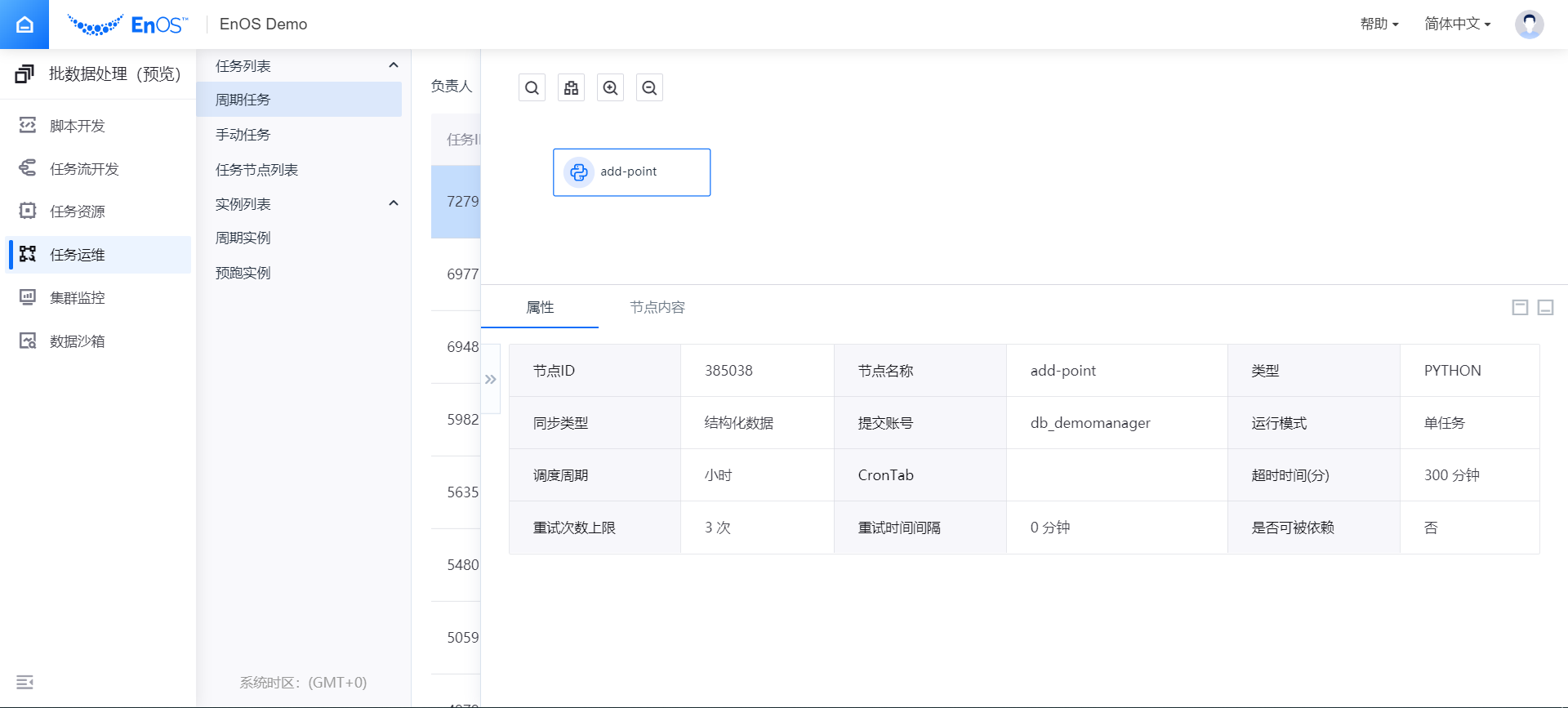Click type value PYTHON
Viewport: 1568px width, 708px height.
point(1452,371)
